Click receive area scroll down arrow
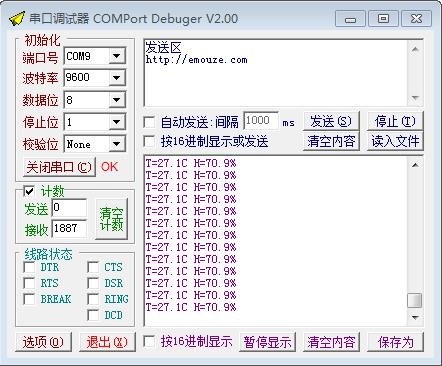The height and width of the screenshot is (366, 442). 415,317
